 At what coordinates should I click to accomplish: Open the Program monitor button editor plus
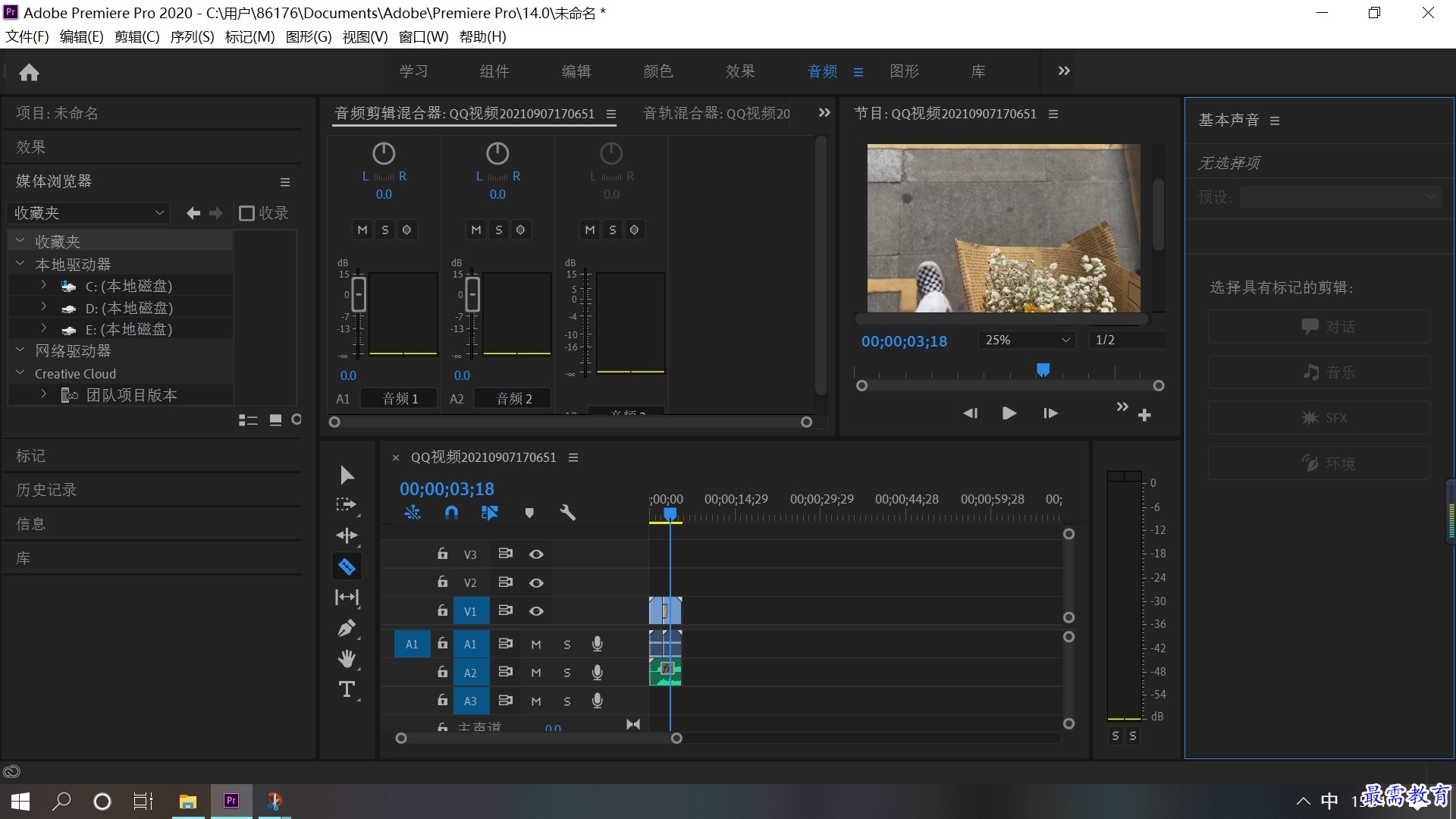pyautogui.click(x=1145, y=415)
